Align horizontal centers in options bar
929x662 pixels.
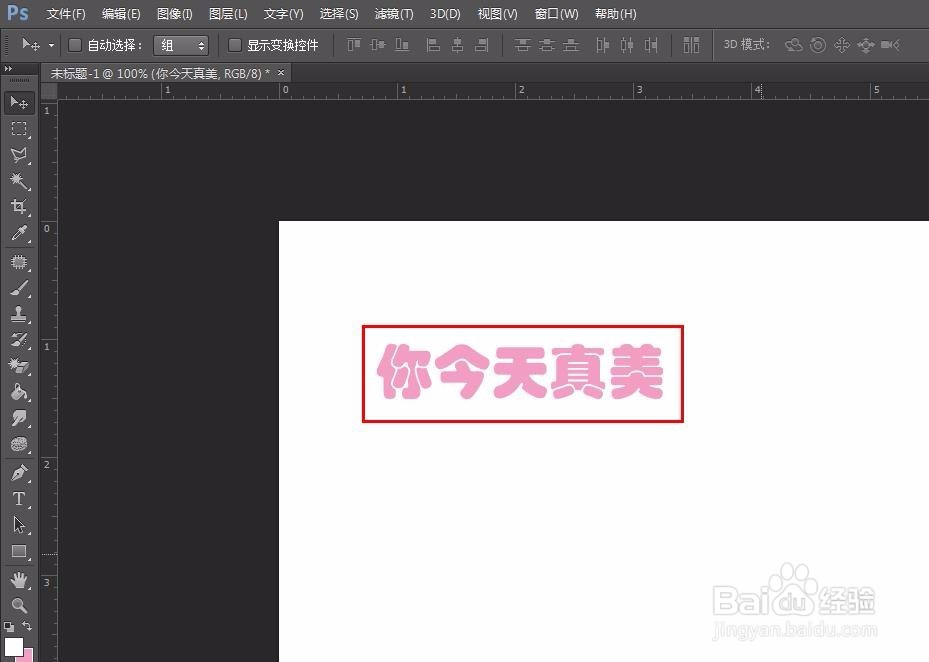(457, 45)
